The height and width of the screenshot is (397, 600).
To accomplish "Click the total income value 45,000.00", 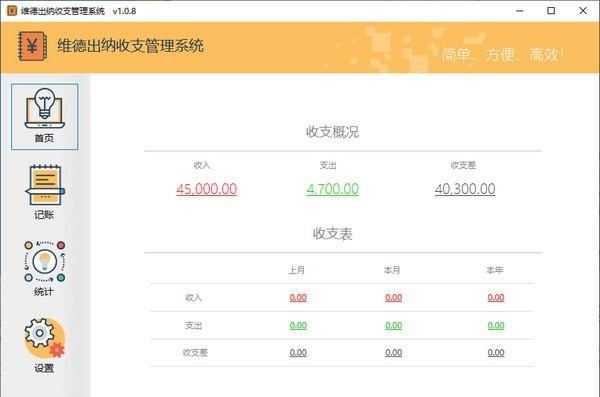I will (206, 189).
